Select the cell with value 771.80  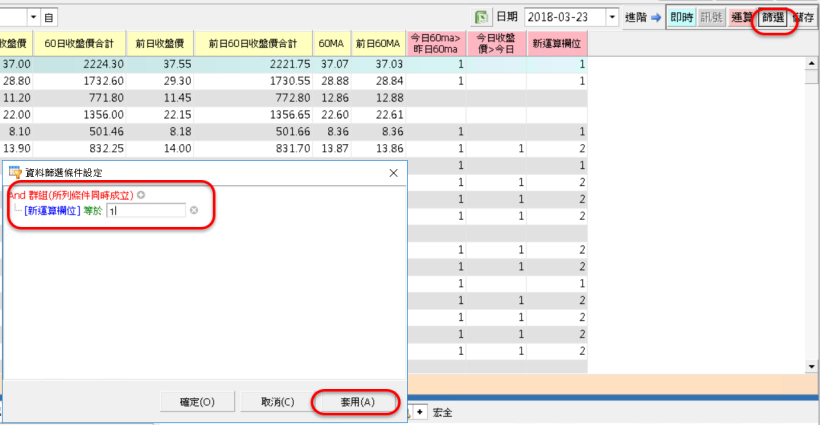pyautogui.click(x=79, y=98)
